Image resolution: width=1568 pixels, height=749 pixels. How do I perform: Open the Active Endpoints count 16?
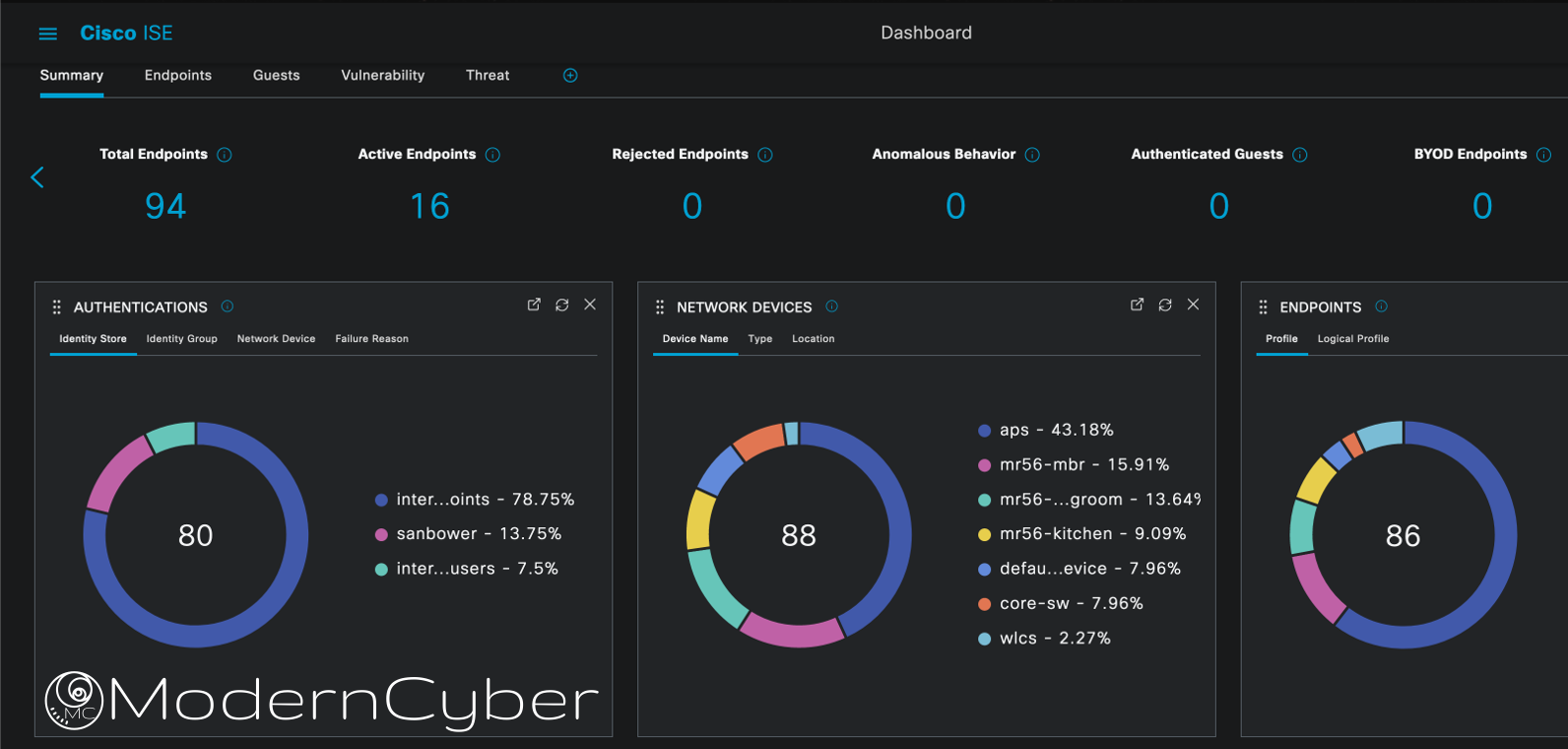[429, 206]
